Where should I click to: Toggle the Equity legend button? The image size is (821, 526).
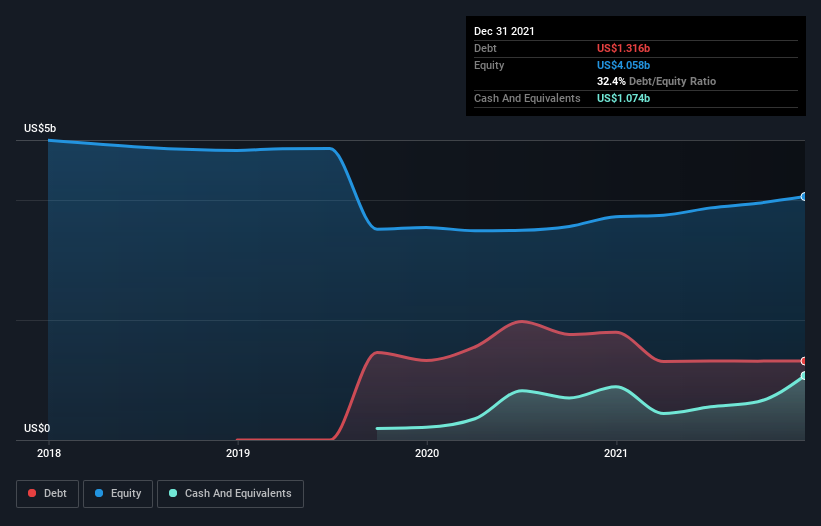(x=118, y=494)
